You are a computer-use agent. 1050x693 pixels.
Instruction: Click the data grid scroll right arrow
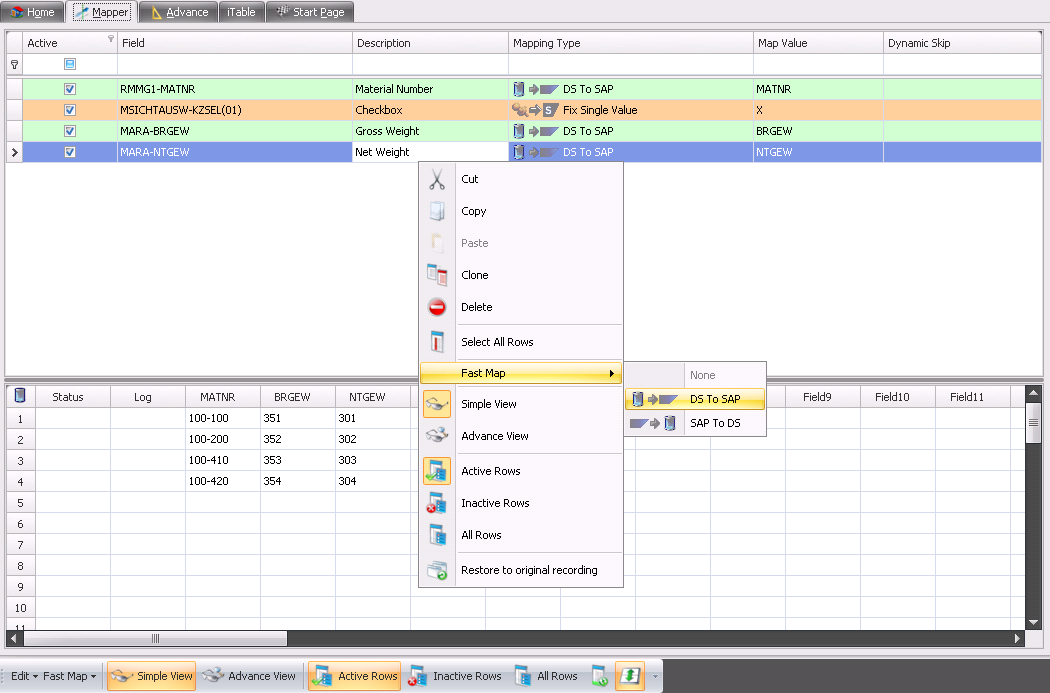tap(1017, 639)
